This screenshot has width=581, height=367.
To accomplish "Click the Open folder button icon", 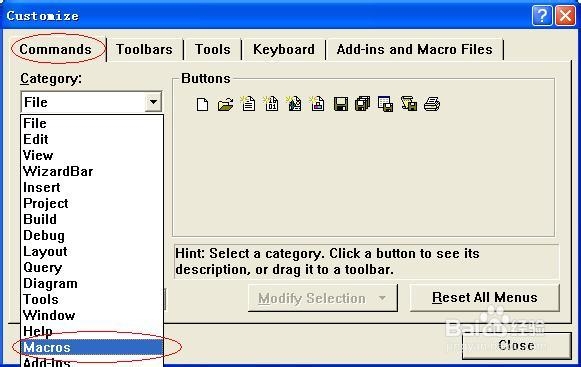I will 226,104.
